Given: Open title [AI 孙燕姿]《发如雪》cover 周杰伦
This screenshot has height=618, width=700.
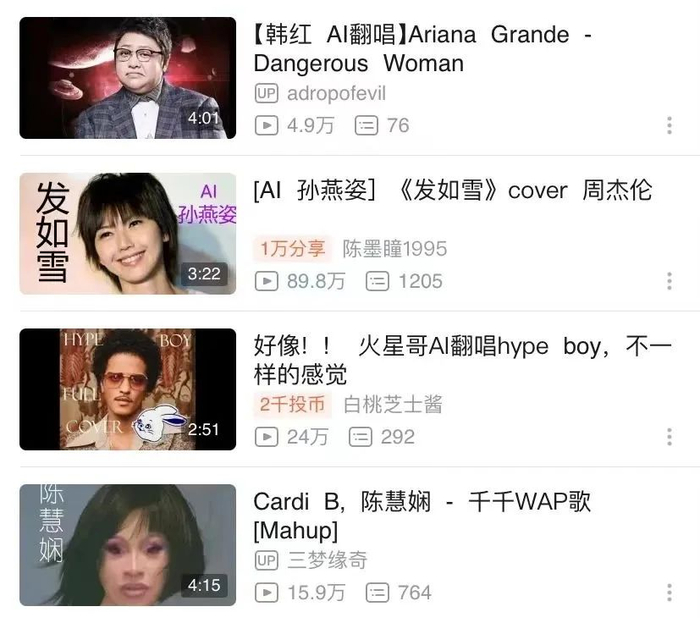Looking at the screenshot, I should [x=453, y=191].
